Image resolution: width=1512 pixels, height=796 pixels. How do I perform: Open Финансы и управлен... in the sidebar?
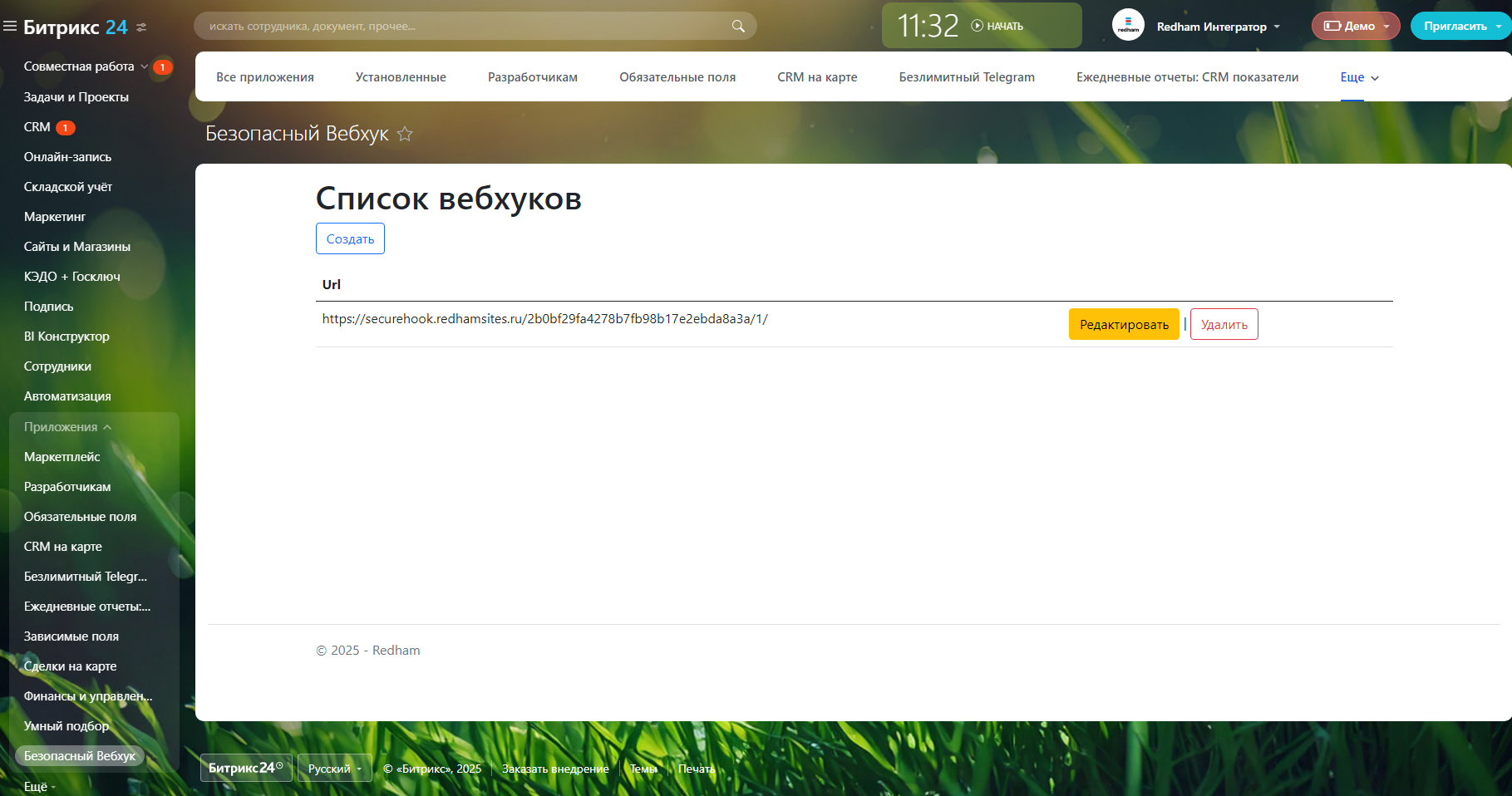(x=88, y=696)
